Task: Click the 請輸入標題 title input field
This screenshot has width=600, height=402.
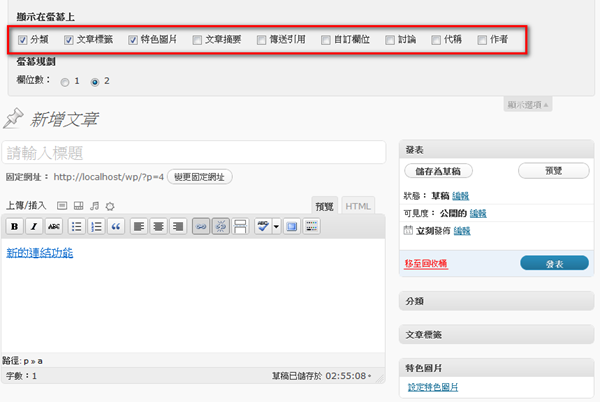Action: tap(194, 153)
